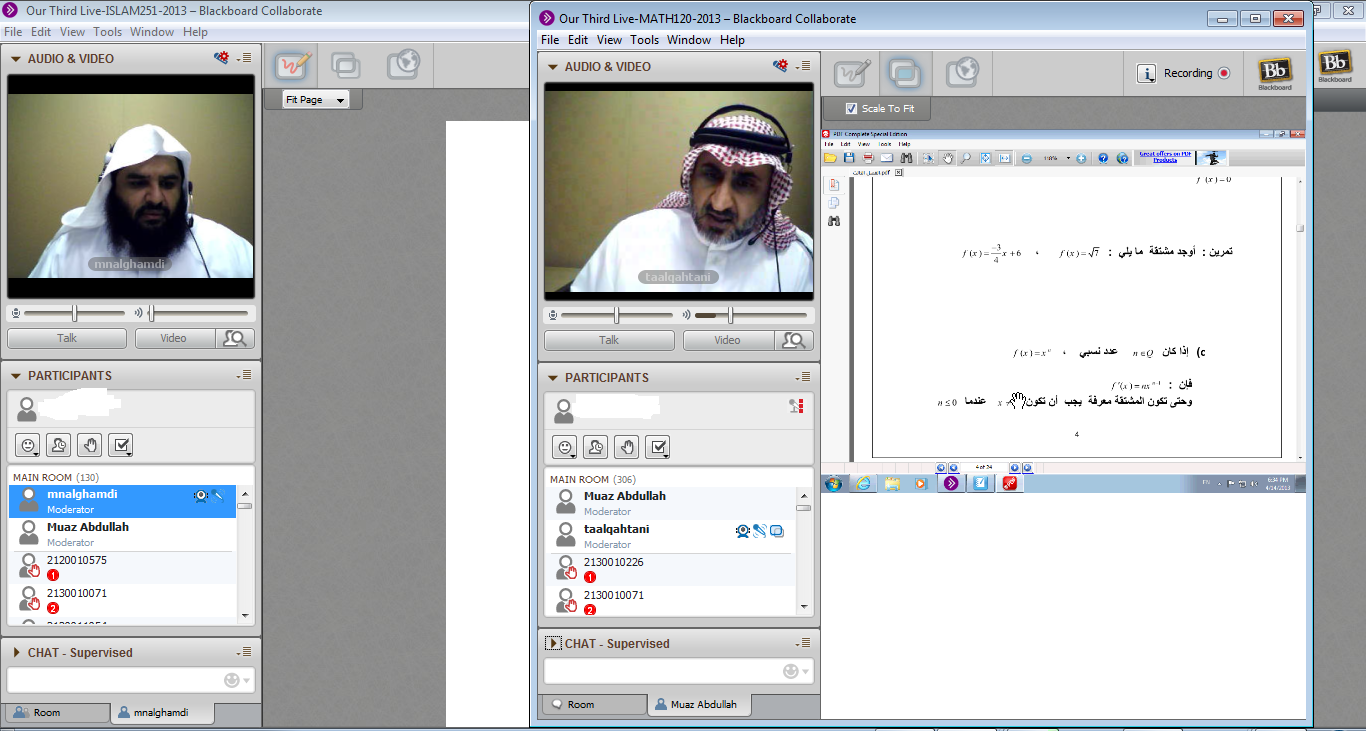
Task: Adjust microphone level slider in ISLAM251 window
Action: pyautogui.click(x=75, y=313)
